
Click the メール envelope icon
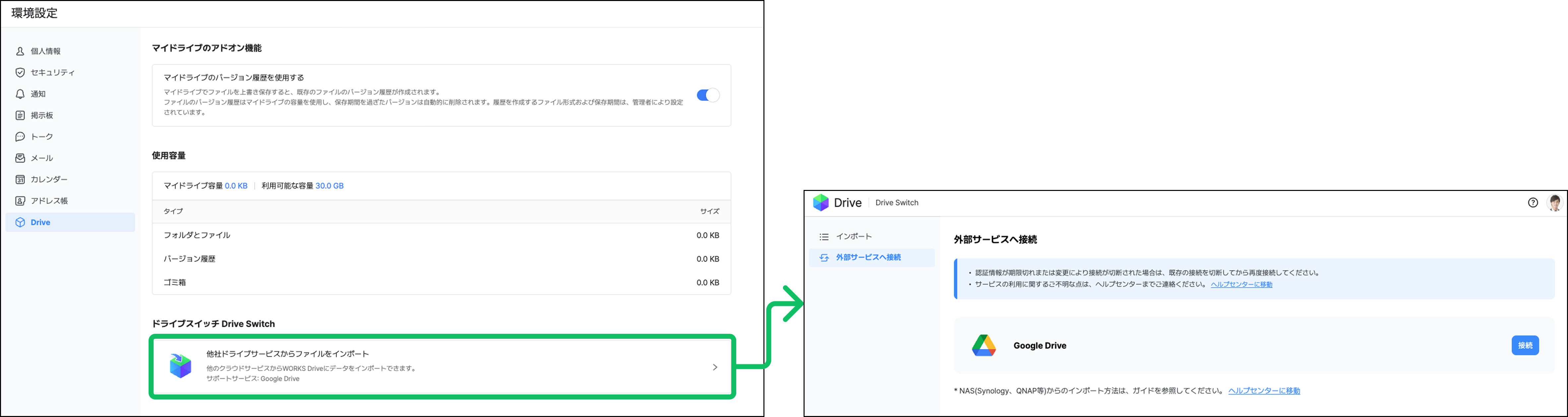pos(20,158)
